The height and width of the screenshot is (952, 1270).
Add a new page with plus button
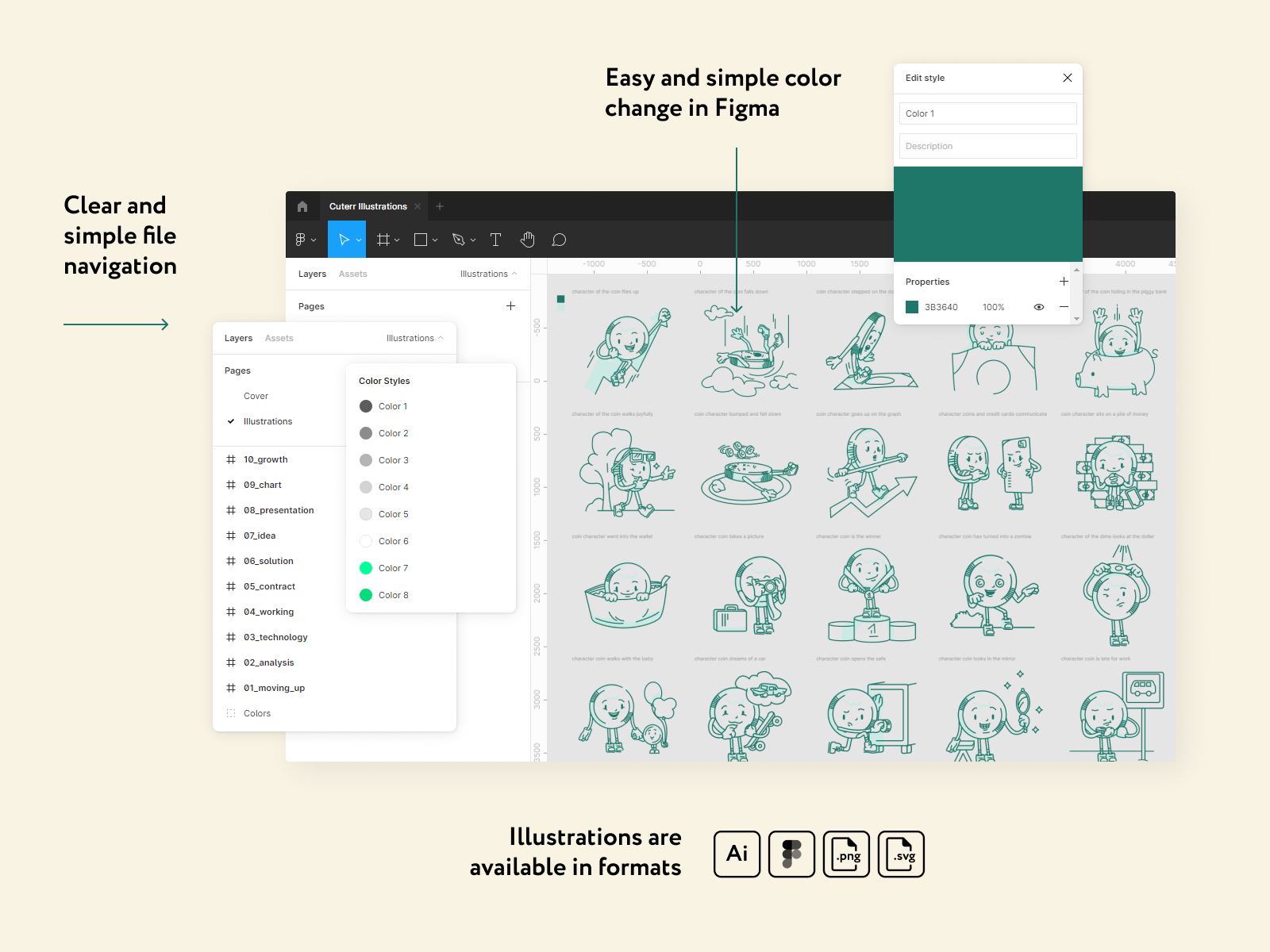pyautogui.click(x=510, y=306)
